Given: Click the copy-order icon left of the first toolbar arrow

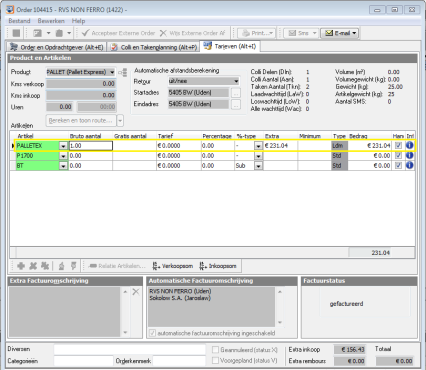Looking at the screenshot, I should (37, 33).
